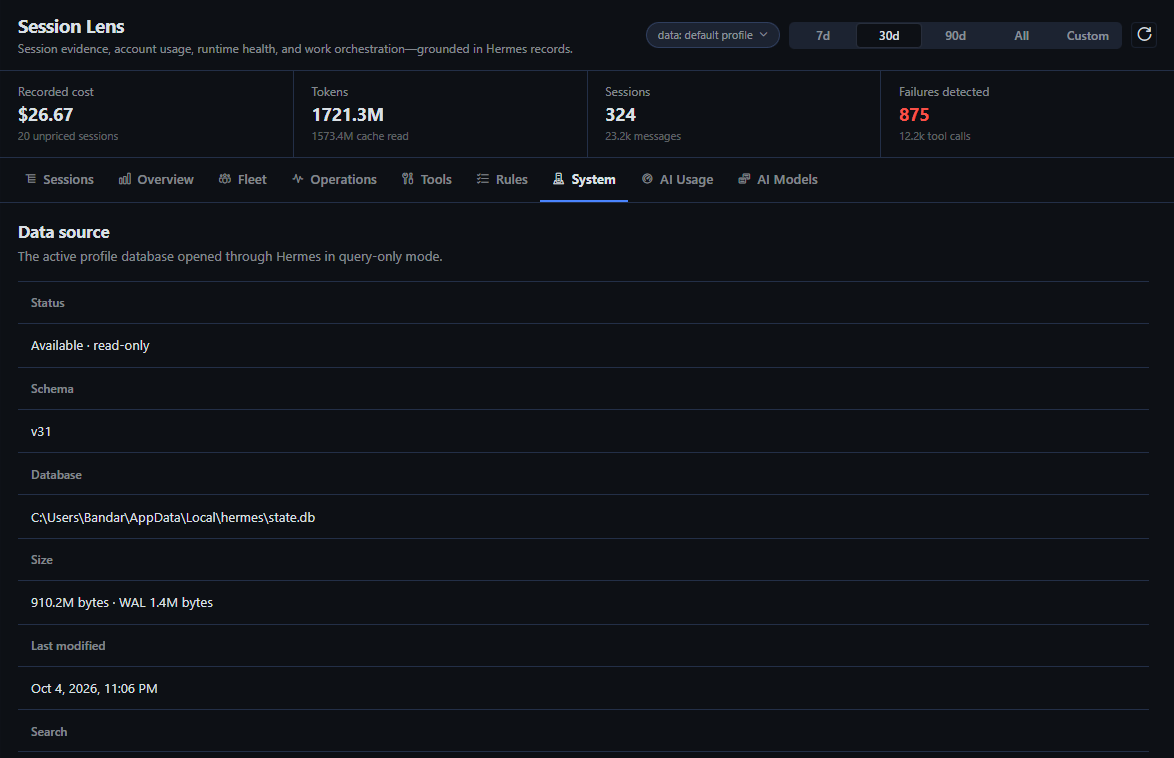This screenshot has width=1174, height=758.
Task: Click the Overview bar chart icon
Action: (125, 178)
